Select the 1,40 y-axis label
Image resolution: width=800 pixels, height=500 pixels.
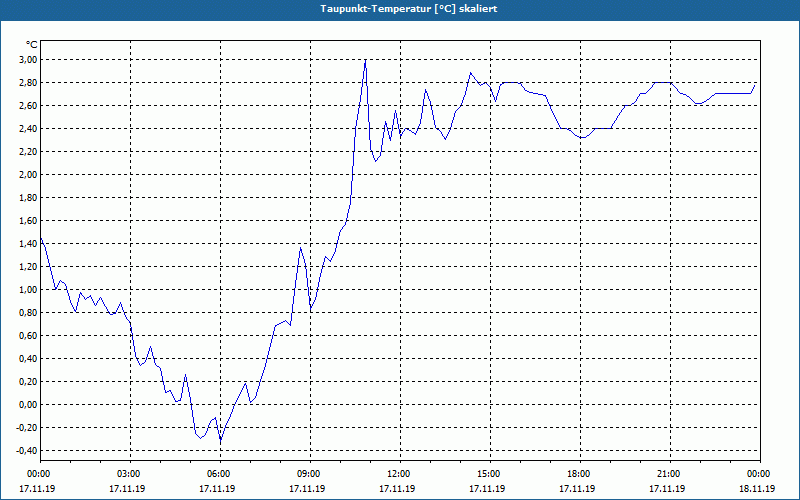click(x=29, y=243)
